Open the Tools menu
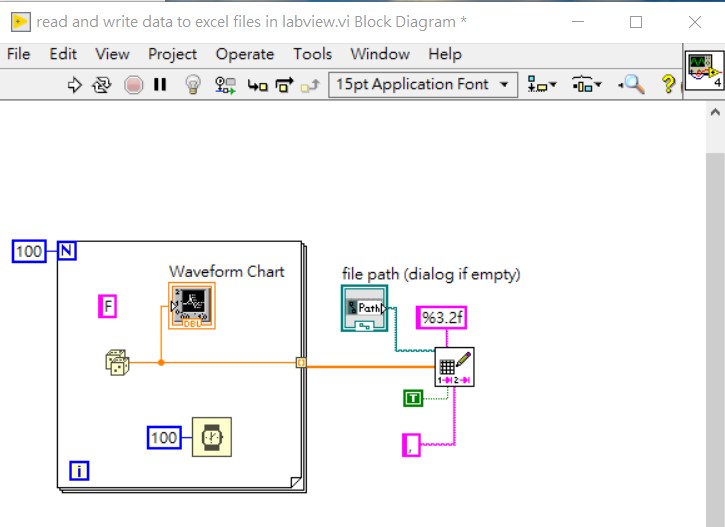The height and width of the screenshot is (527, 725). click(x=312, y=54)
